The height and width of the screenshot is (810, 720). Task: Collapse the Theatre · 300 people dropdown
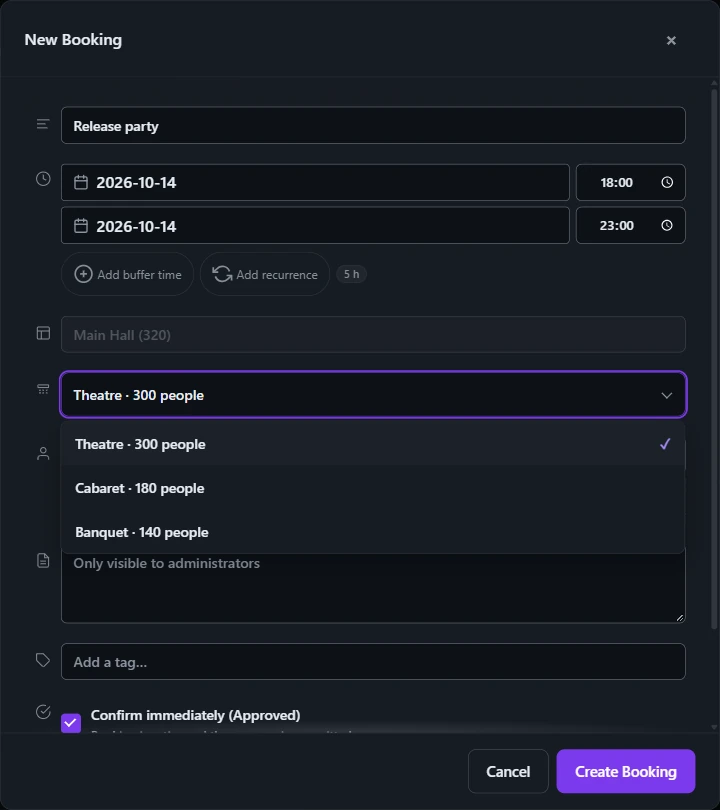[x=373, y=395]
